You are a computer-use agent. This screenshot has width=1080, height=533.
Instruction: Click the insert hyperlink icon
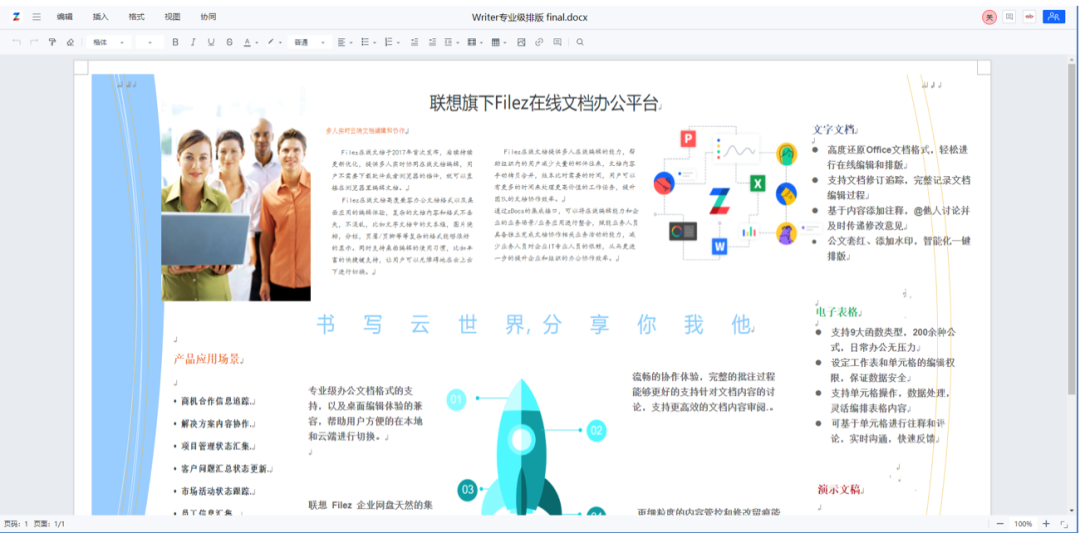[539, 42]
